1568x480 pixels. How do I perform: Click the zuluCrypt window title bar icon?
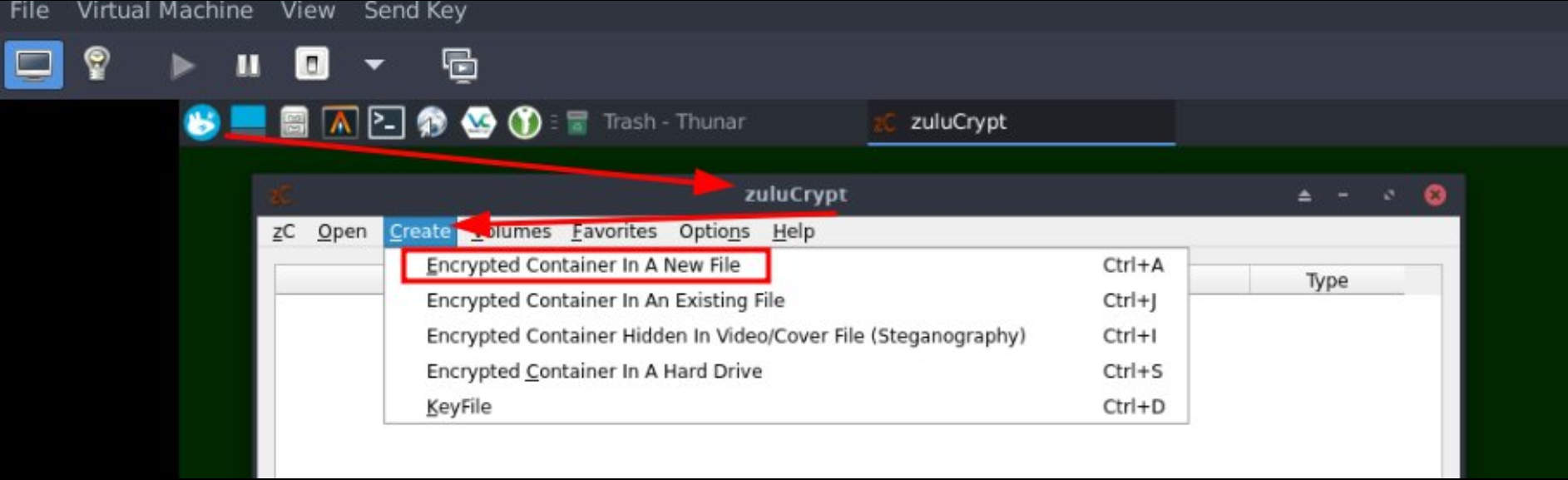[280, 195]
